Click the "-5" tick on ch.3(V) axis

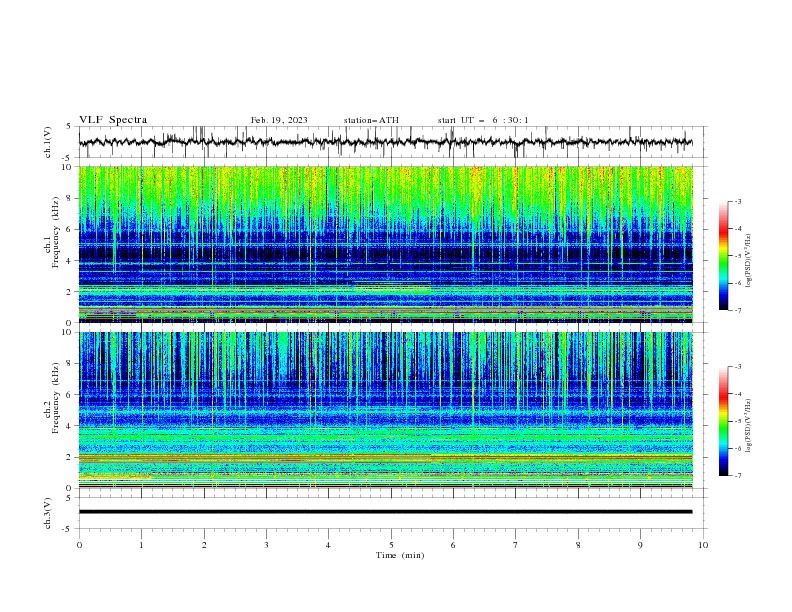[x=68, y=529]
